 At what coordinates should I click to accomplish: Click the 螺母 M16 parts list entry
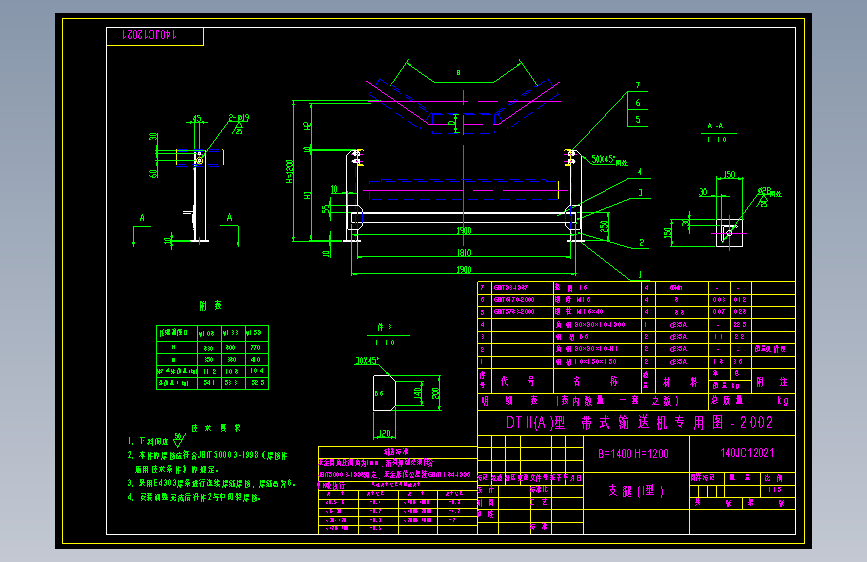pos(573,300)
